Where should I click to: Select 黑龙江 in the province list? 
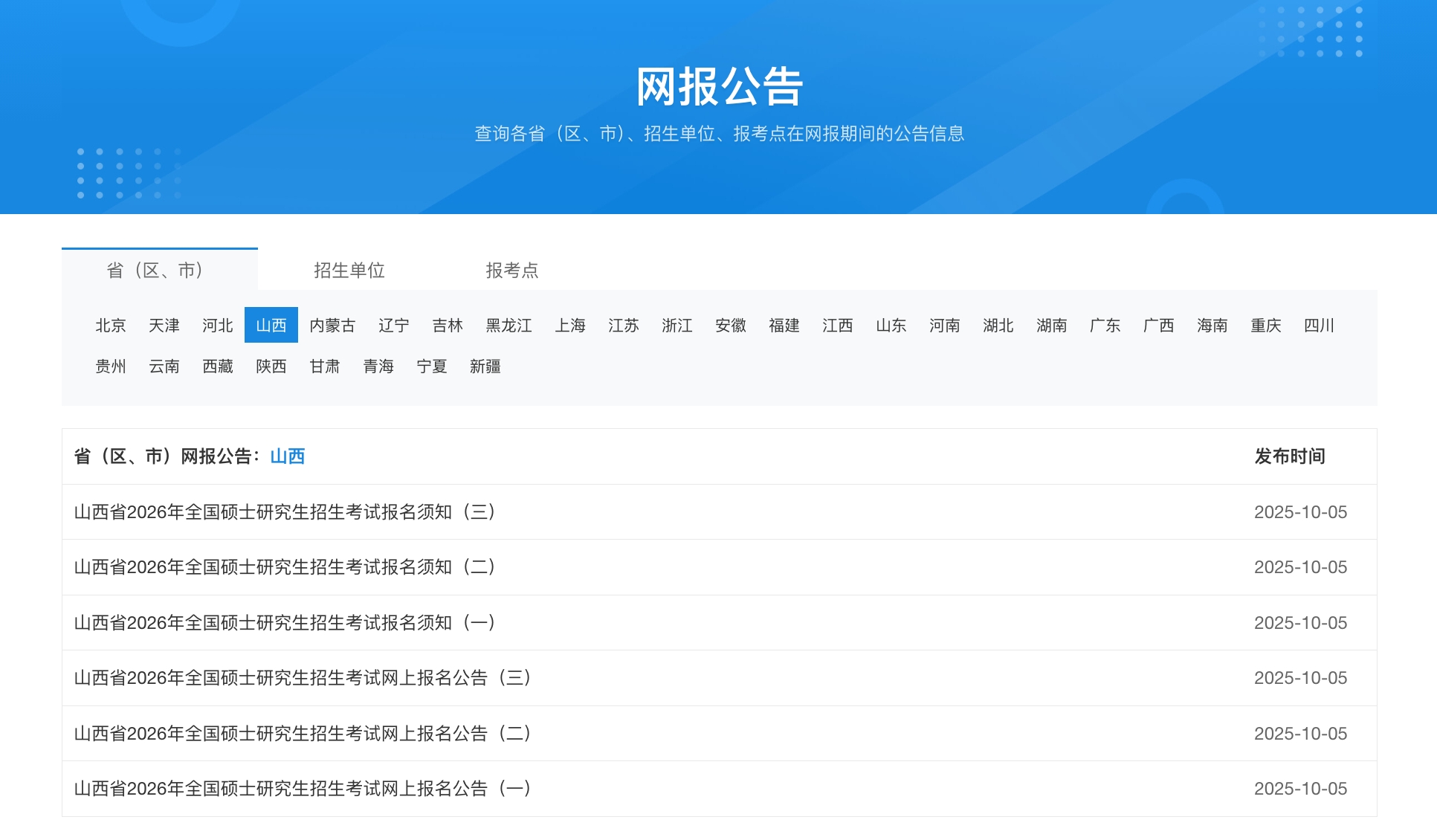click(508, 326)
